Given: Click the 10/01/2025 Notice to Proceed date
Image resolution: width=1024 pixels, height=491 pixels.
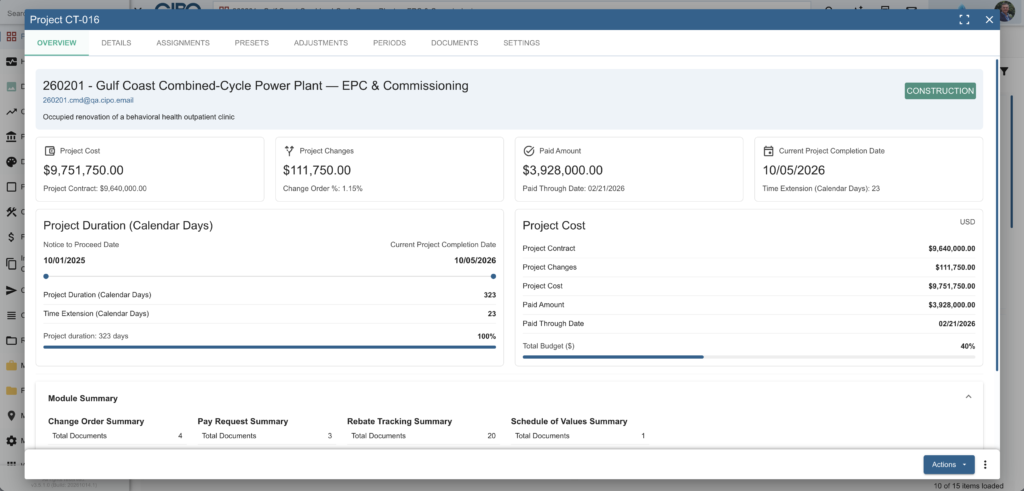Looking at the screenshot, I should [64, 261].
